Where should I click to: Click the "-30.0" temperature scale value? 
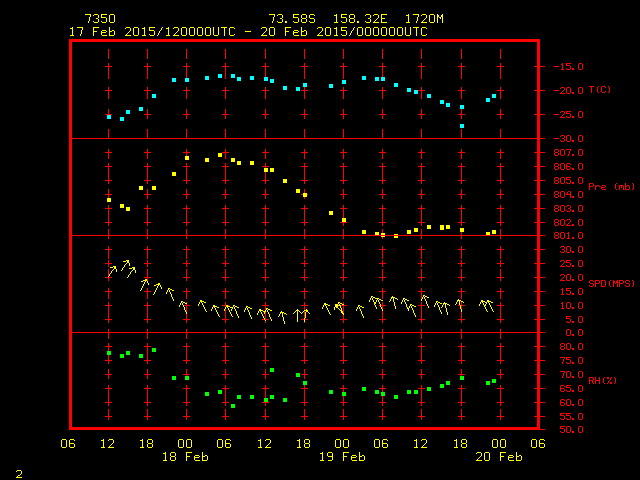point(568,139)
